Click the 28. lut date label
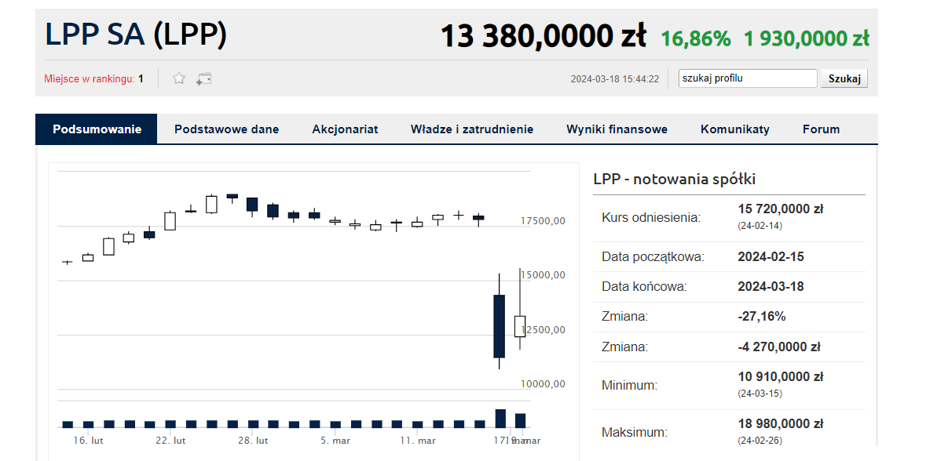Screen dimensions: 948x461 (x=253, y=440)
